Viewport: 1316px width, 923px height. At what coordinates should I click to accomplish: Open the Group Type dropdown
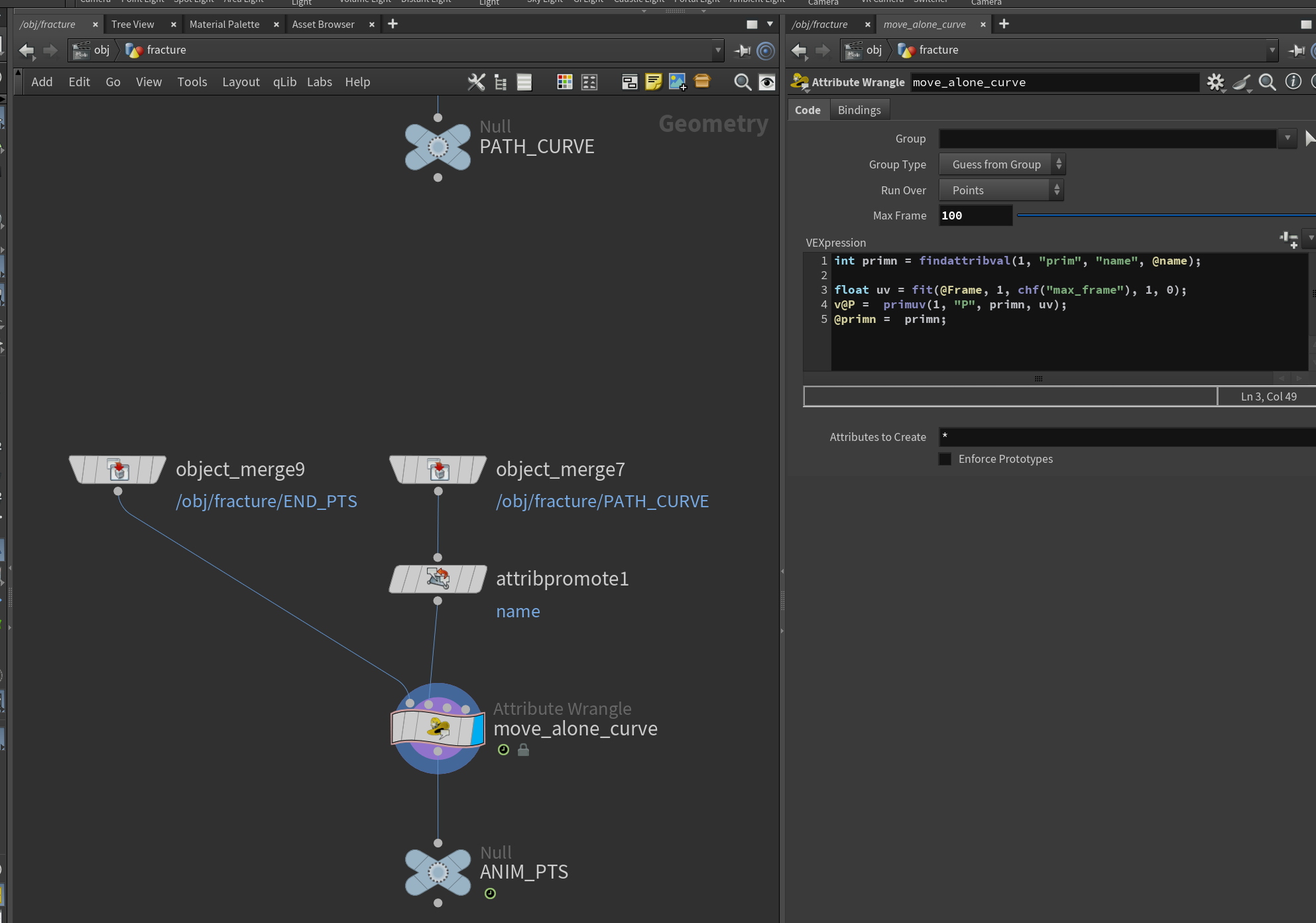[x=1002, y=164]
